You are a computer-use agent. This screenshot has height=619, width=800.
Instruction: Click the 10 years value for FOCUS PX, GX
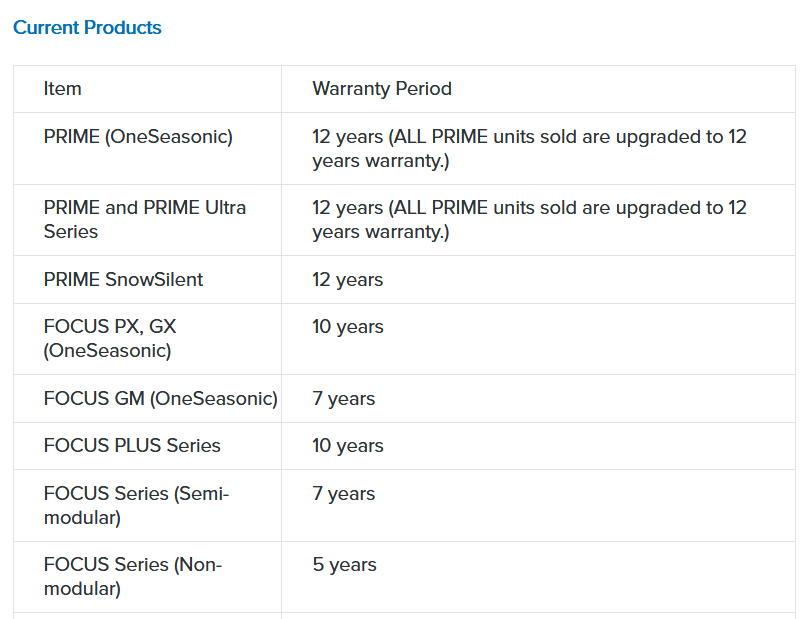tap(347, 327)
